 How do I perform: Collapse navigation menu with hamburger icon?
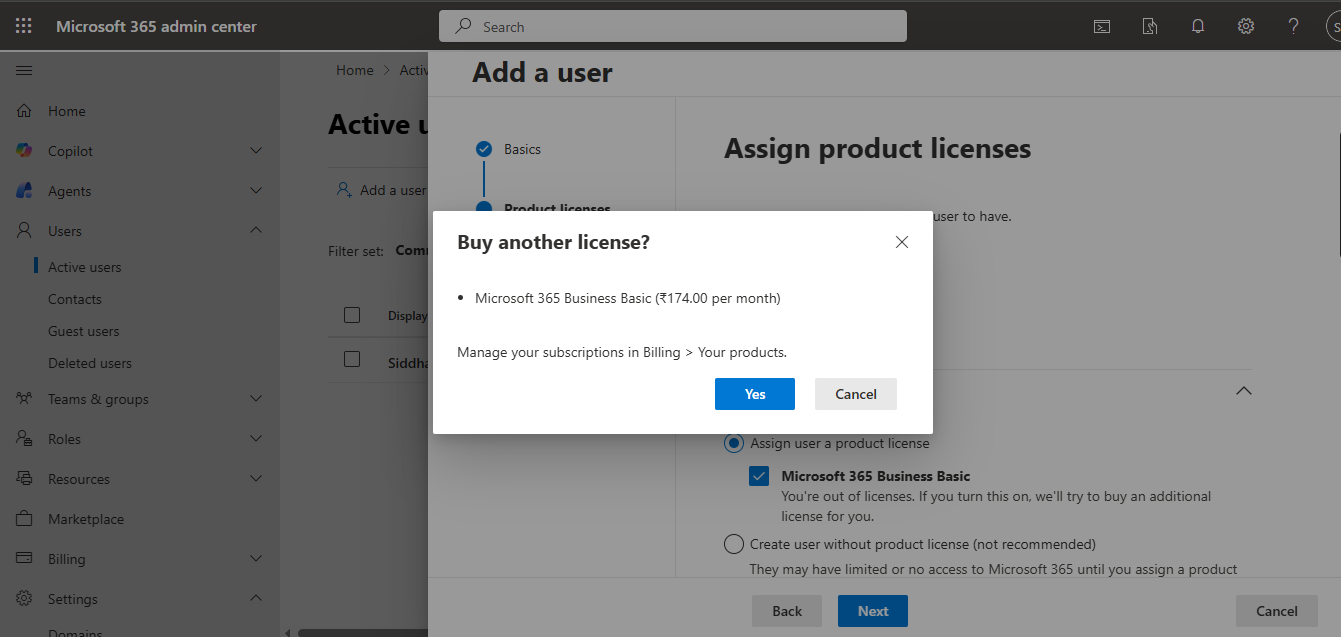click(x=24, y=71)
